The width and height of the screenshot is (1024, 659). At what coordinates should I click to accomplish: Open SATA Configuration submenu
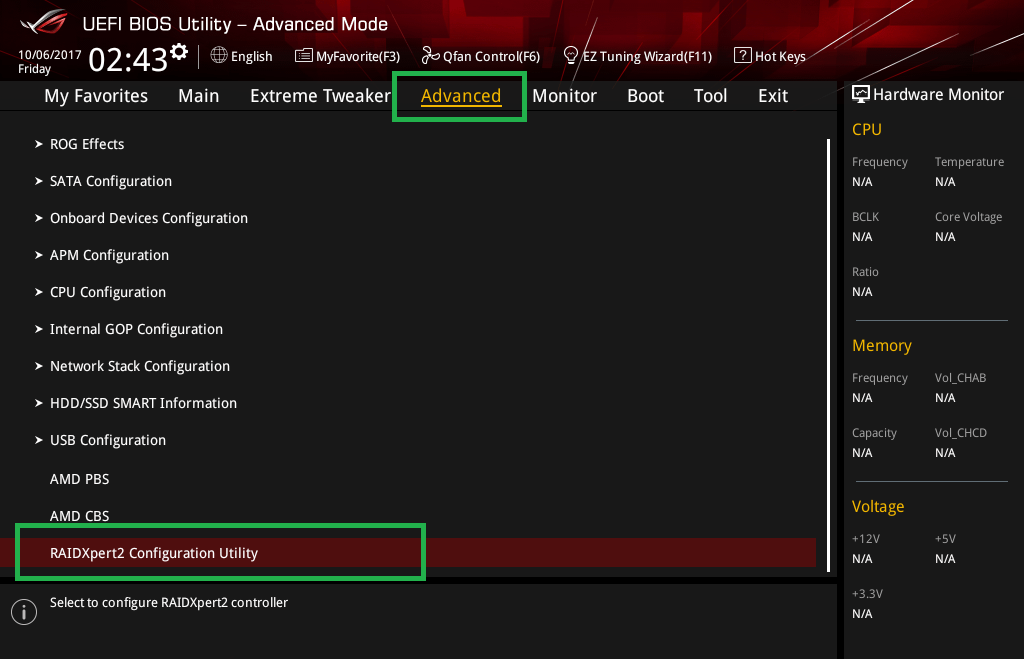tap(111, 181)
